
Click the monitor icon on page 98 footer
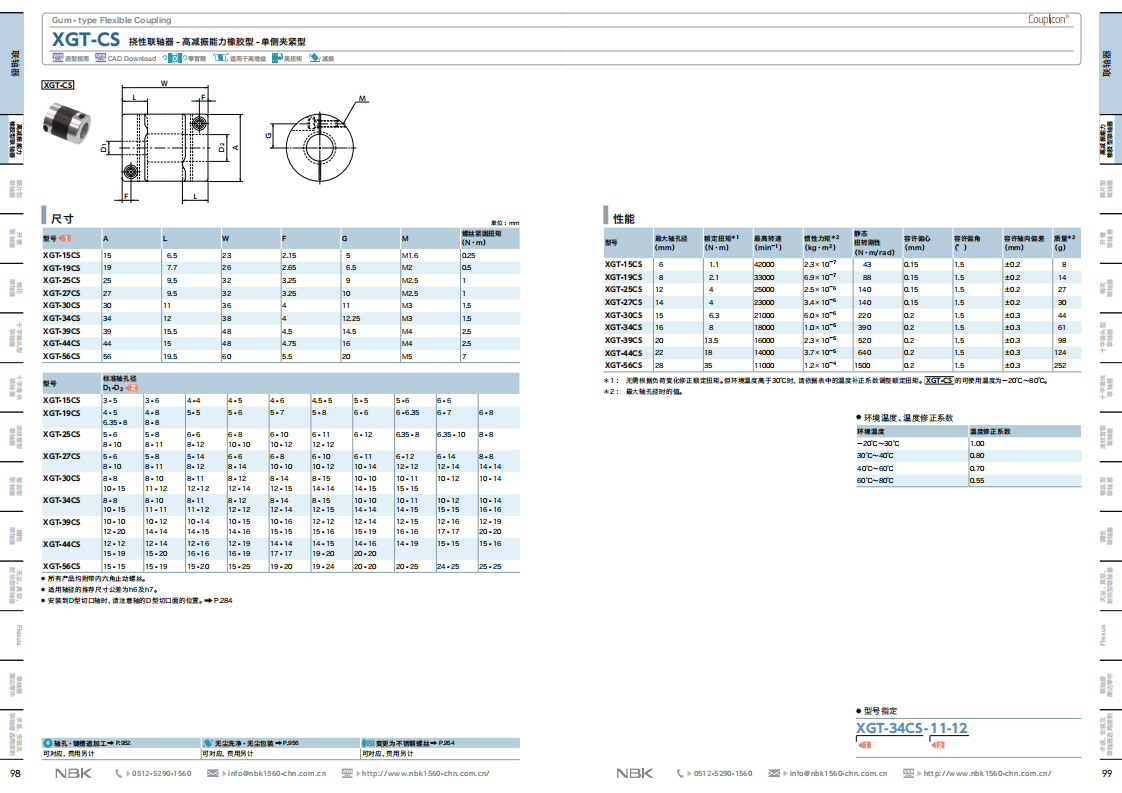[347, 774]
